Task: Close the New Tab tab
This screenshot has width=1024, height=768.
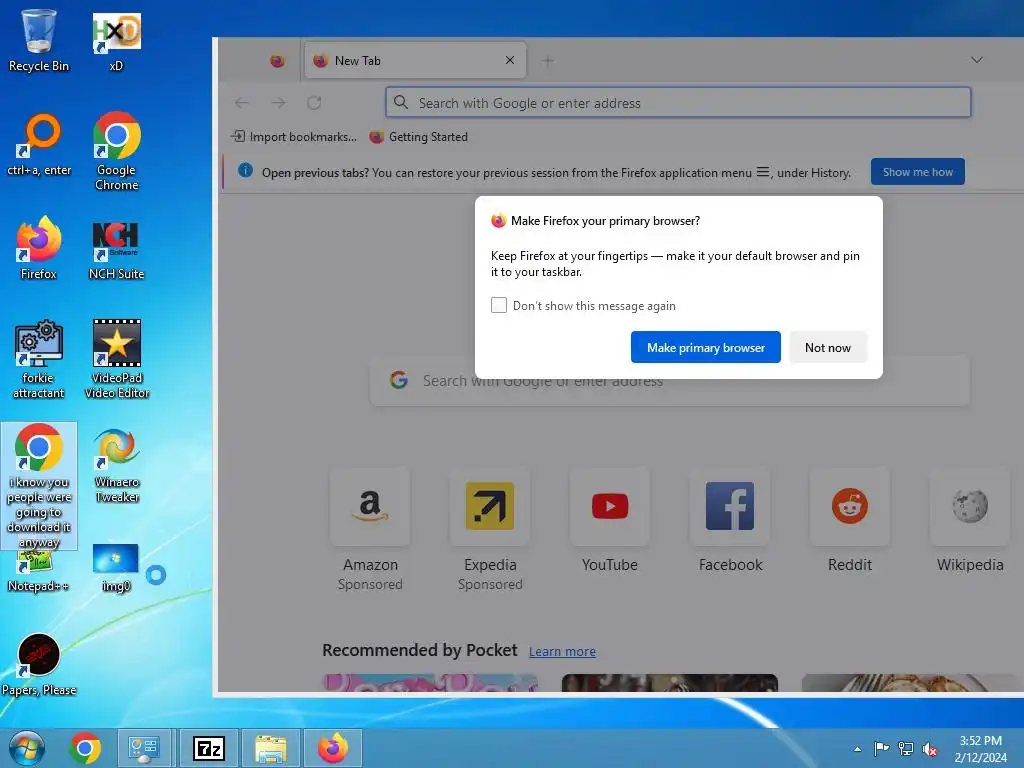Action: click(510, 60)
